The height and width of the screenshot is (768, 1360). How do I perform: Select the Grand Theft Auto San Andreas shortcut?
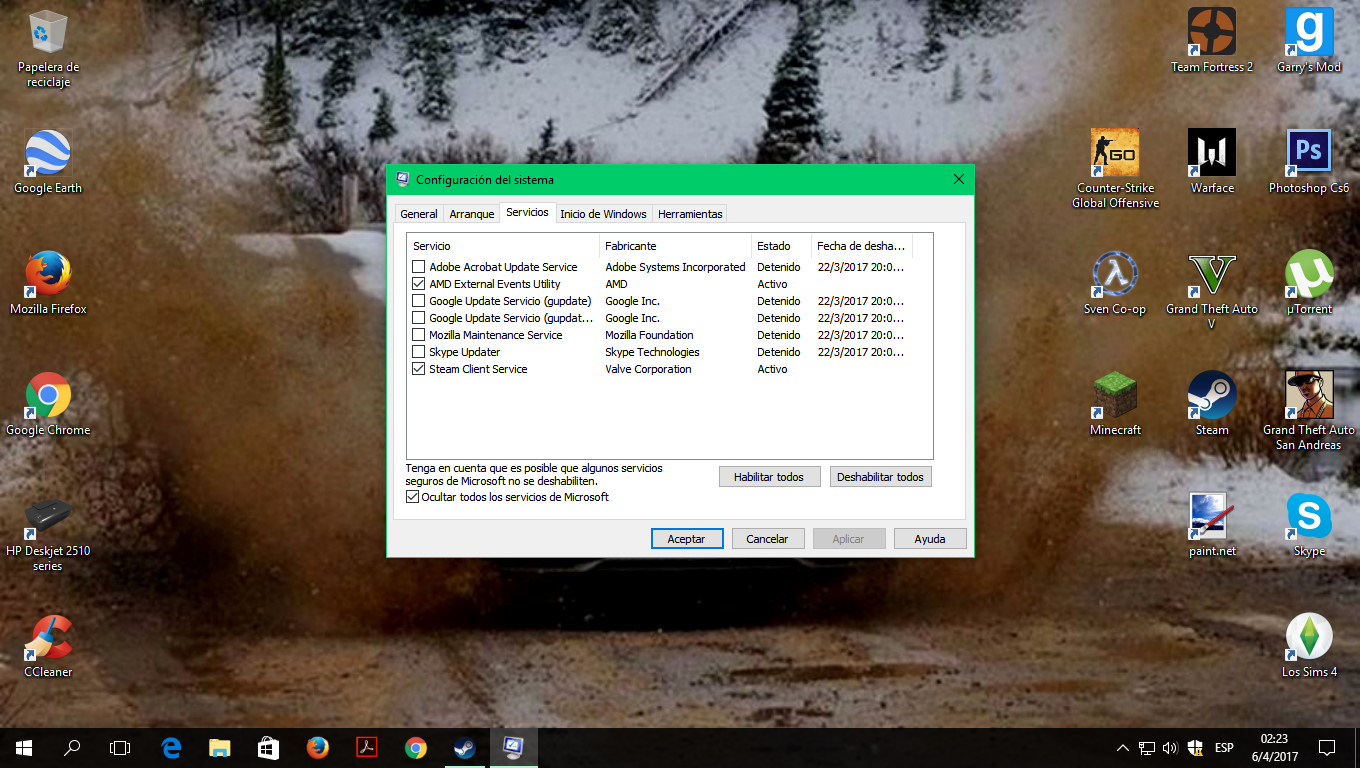tap(1309, 411)
